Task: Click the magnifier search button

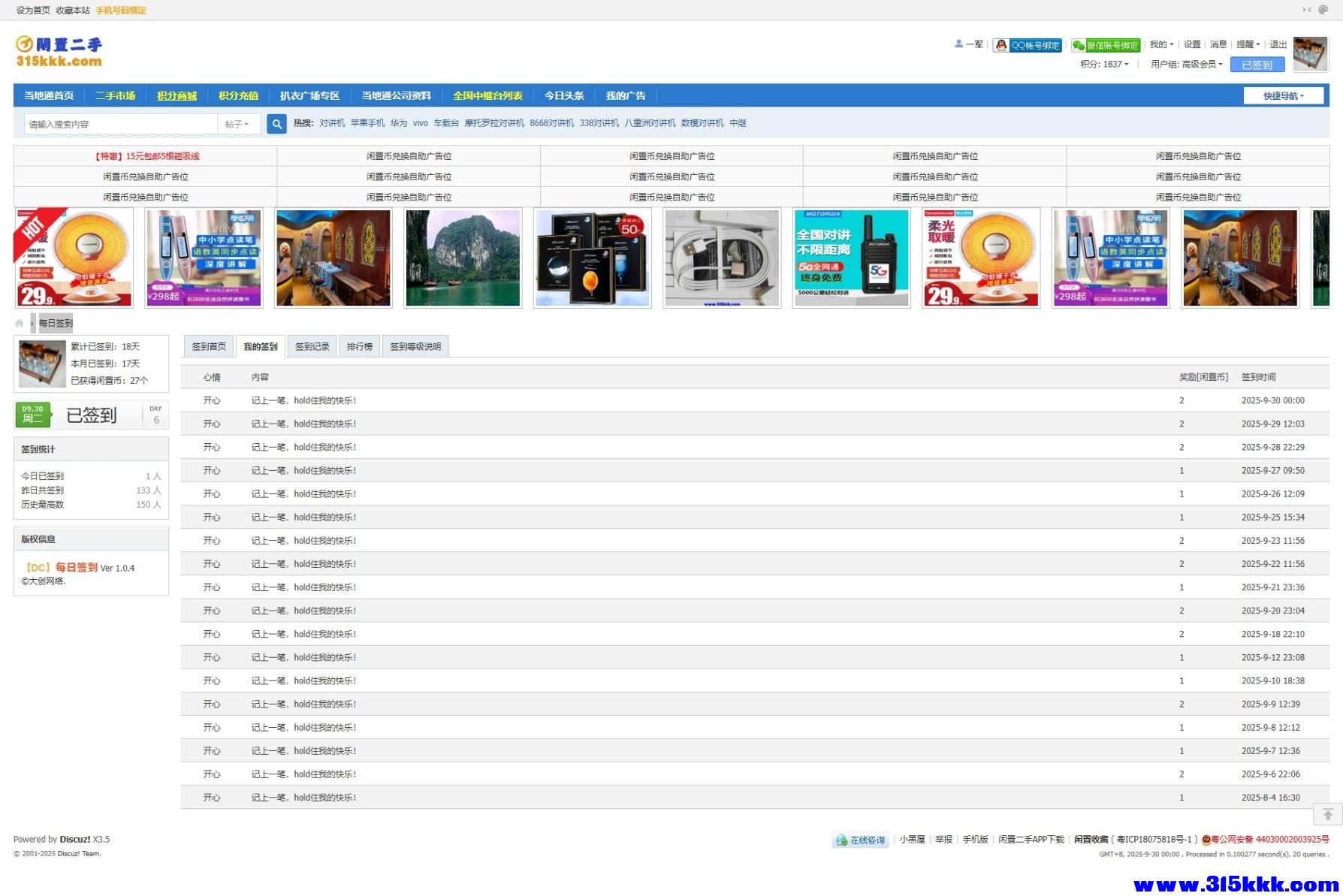Action: point(276,124)
